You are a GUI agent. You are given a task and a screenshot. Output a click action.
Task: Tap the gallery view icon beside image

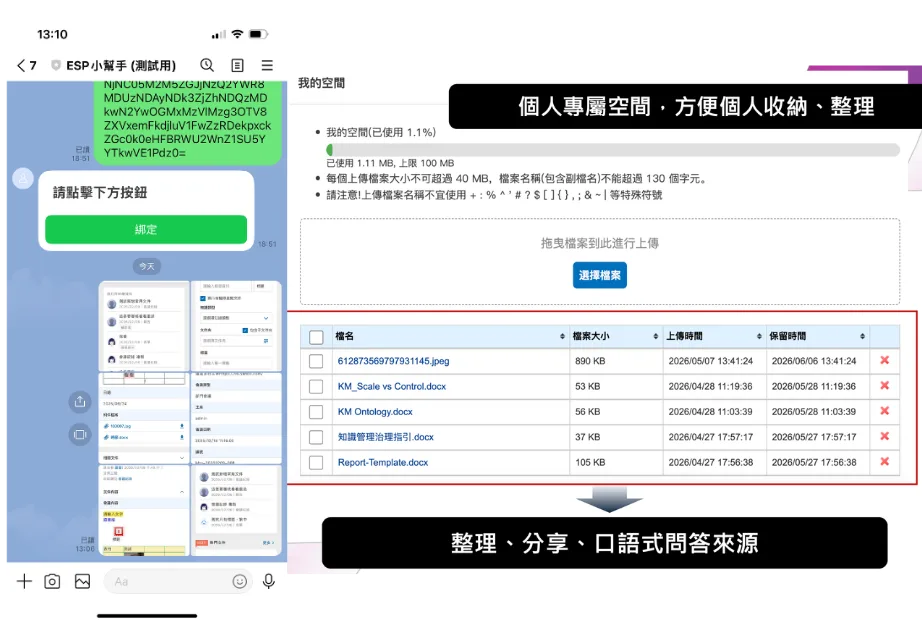pos(80,434)
